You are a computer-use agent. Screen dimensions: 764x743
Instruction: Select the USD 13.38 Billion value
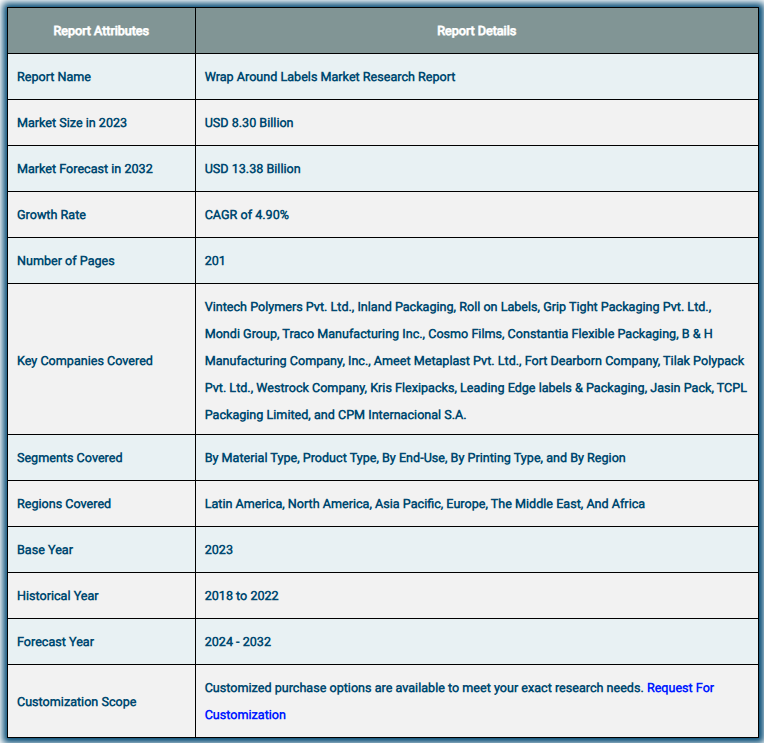coord(252,169)
